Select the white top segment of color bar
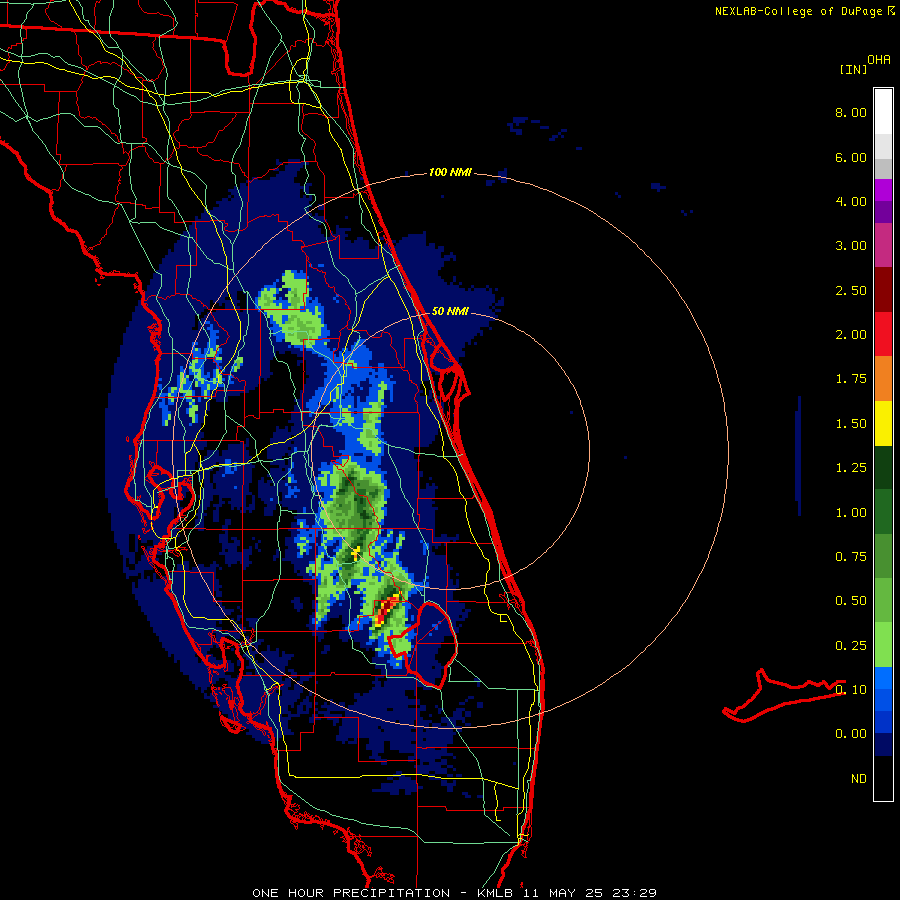 (x=883, y=111)
